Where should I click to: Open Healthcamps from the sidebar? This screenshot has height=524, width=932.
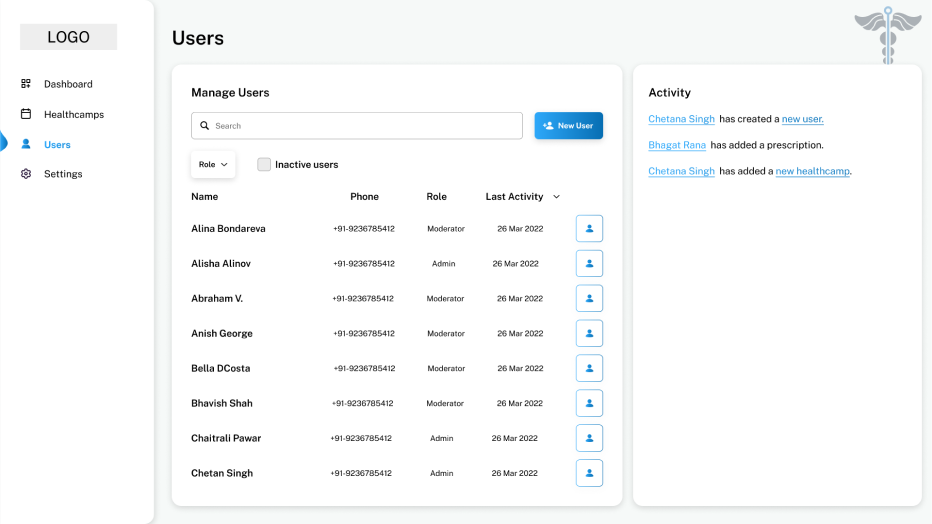pyautogui.click(x=73, y=115)
